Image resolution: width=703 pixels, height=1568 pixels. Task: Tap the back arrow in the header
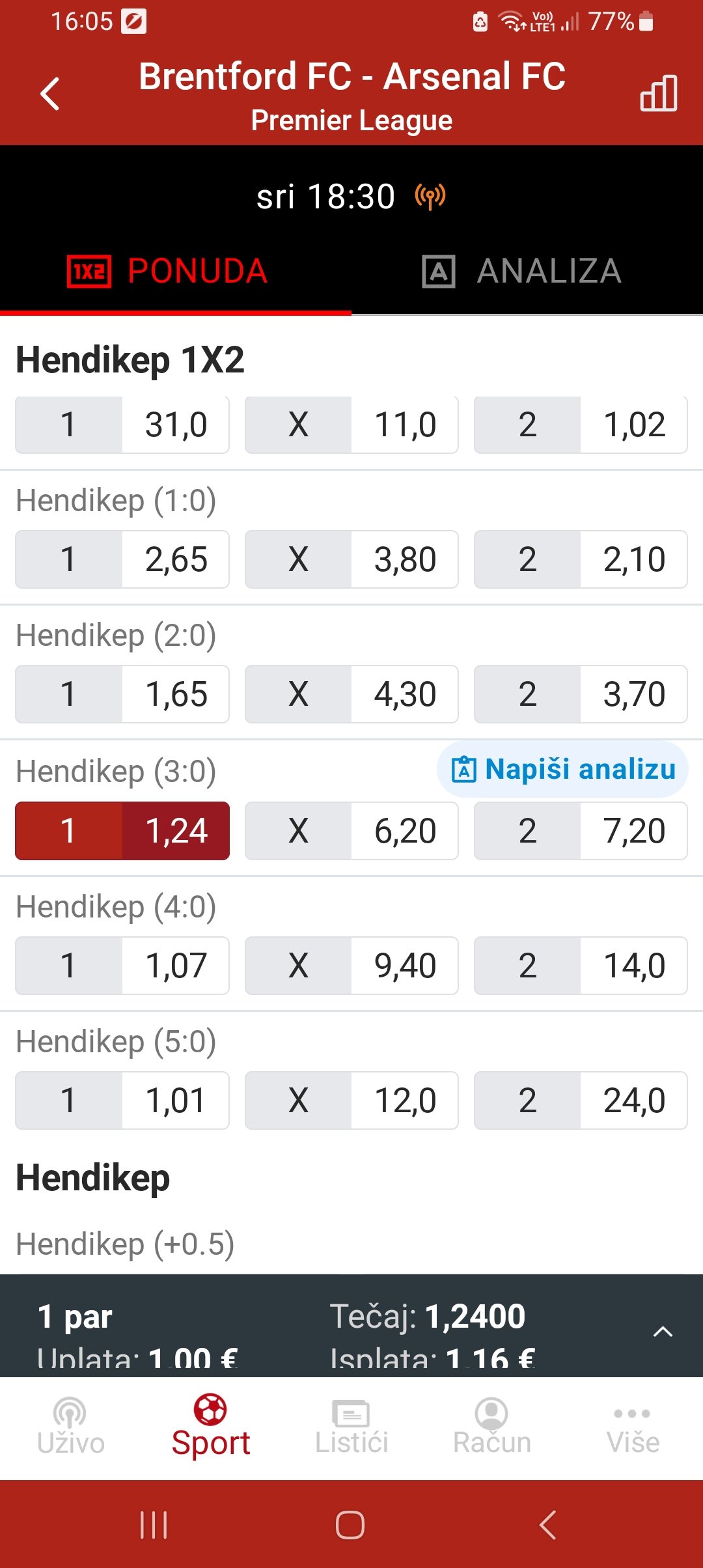50,94
